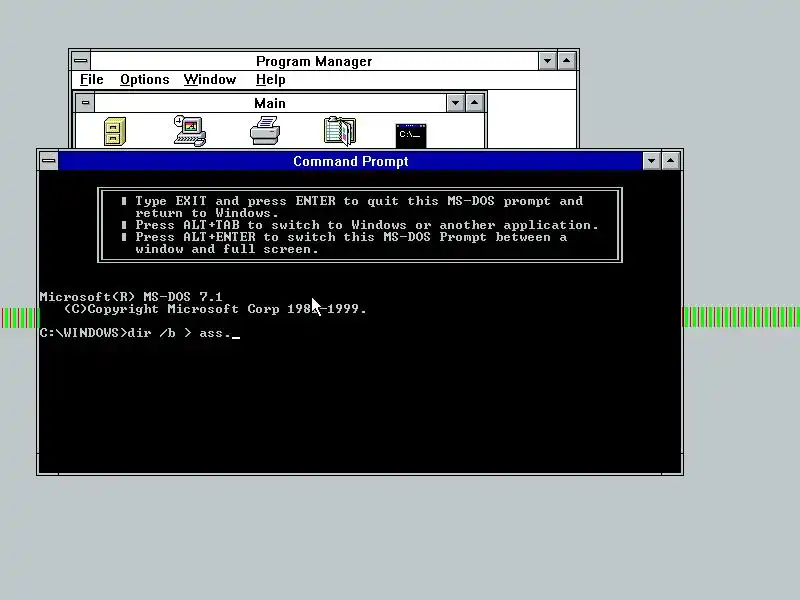This screenshot has height=600, width=800.
Task: Open the Main group control menu box
Action: click(85, 103)
